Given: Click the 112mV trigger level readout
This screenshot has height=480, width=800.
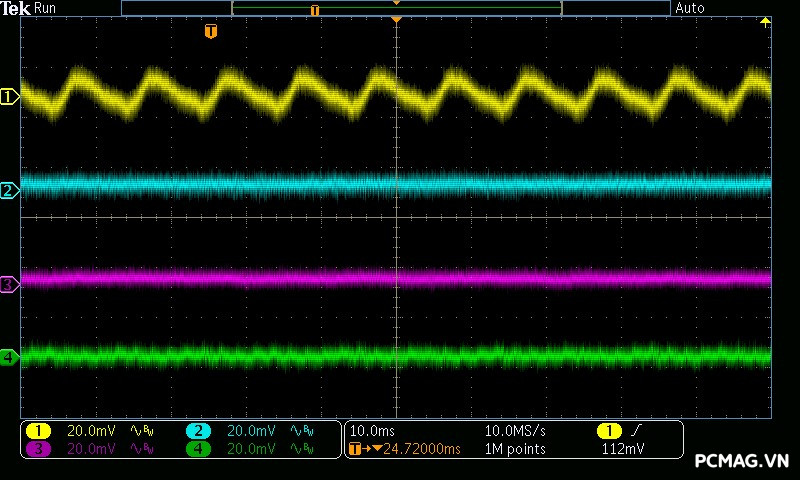Looking at the screenshot, I should pos(623,449).
